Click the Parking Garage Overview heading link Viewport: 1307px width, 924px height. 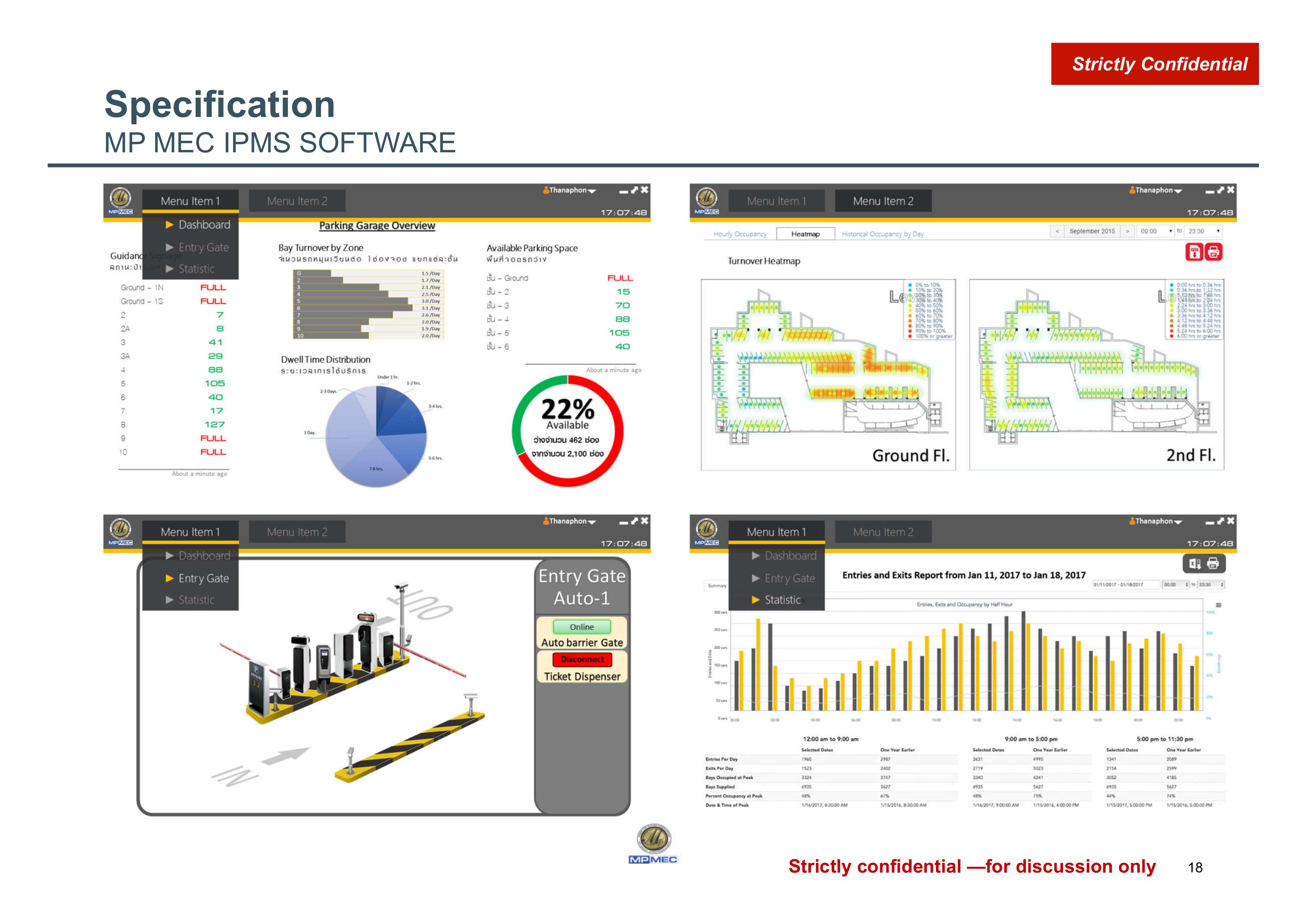pos(377,225)
